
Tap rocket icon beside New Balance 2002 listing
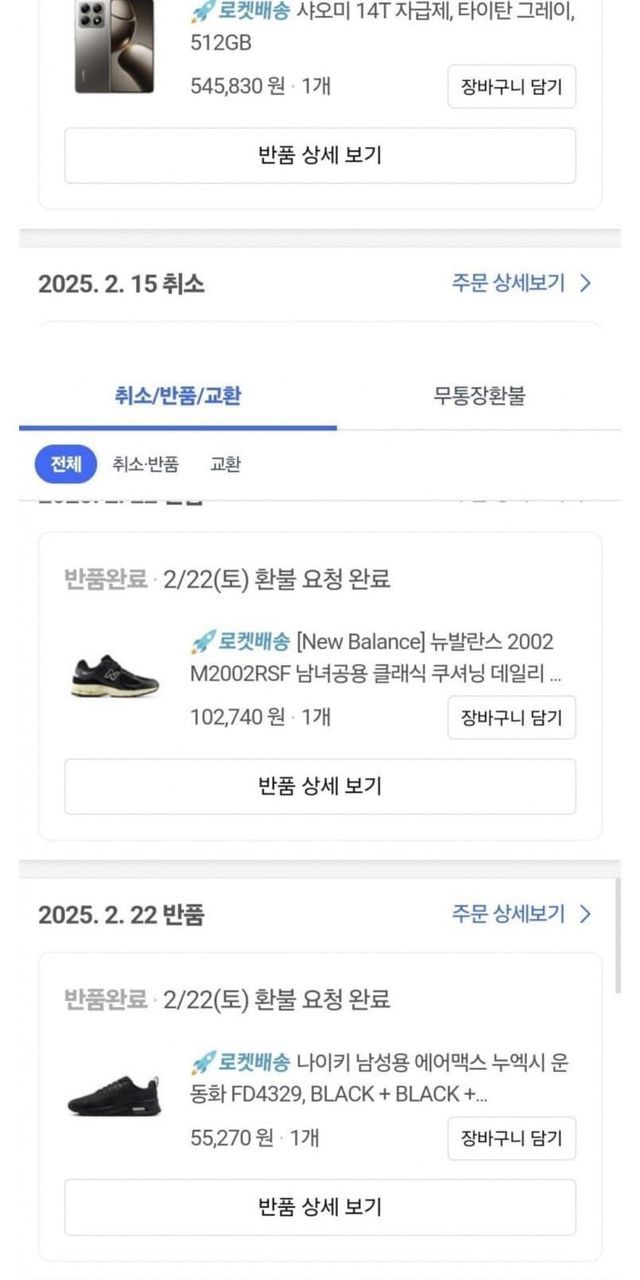pos(203,641)
